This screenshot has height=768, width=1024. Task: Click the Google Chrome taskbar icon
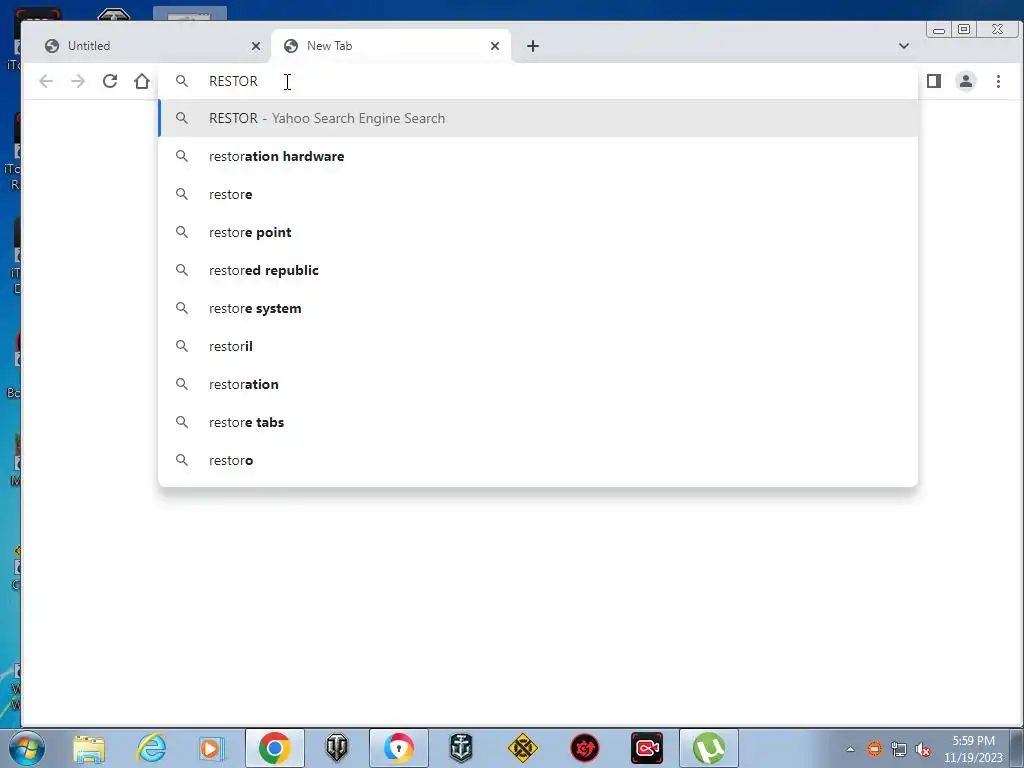pos(275,748)
